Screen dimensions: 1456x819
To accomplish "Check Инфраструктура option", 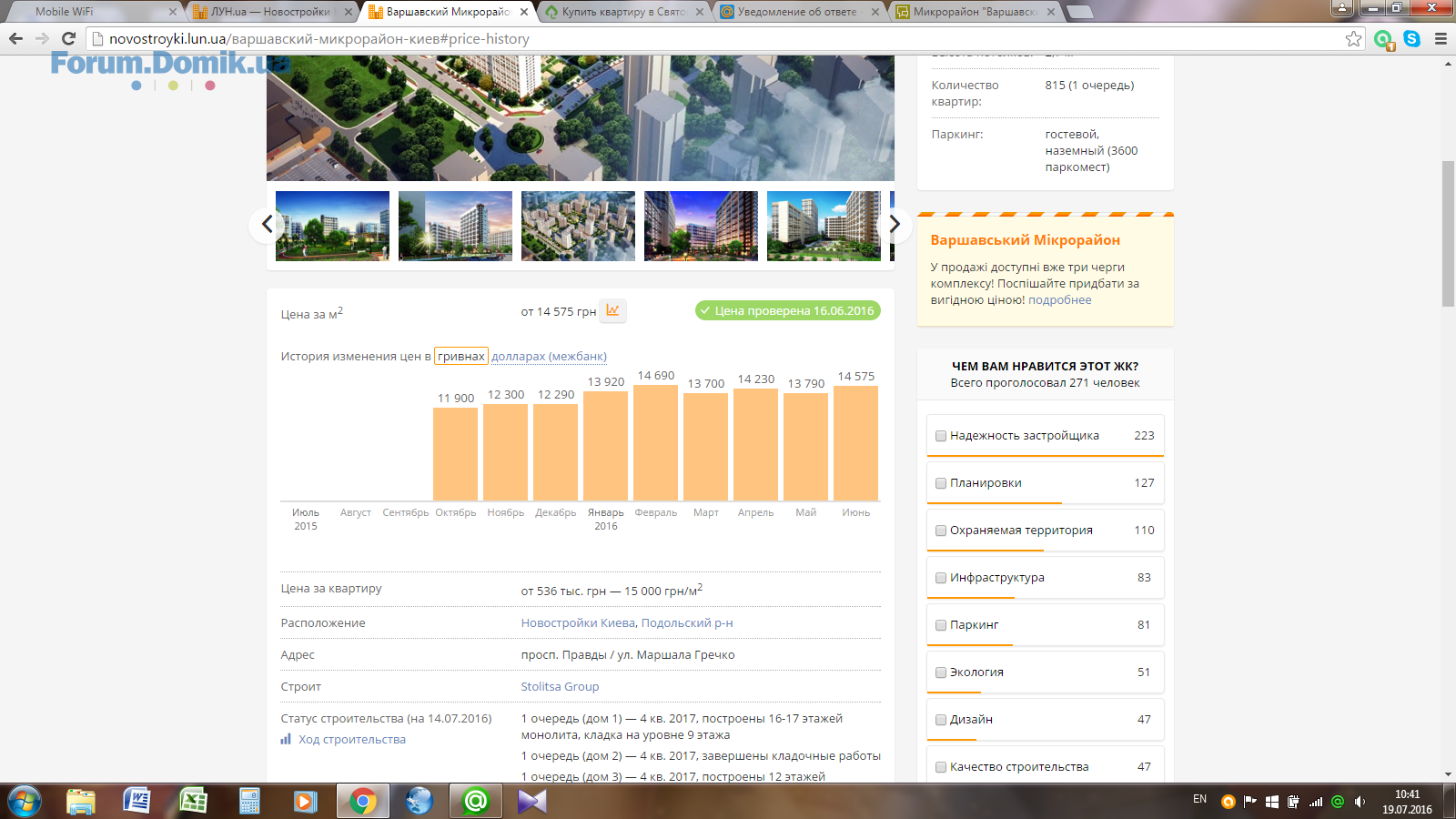I will (941, 578).
